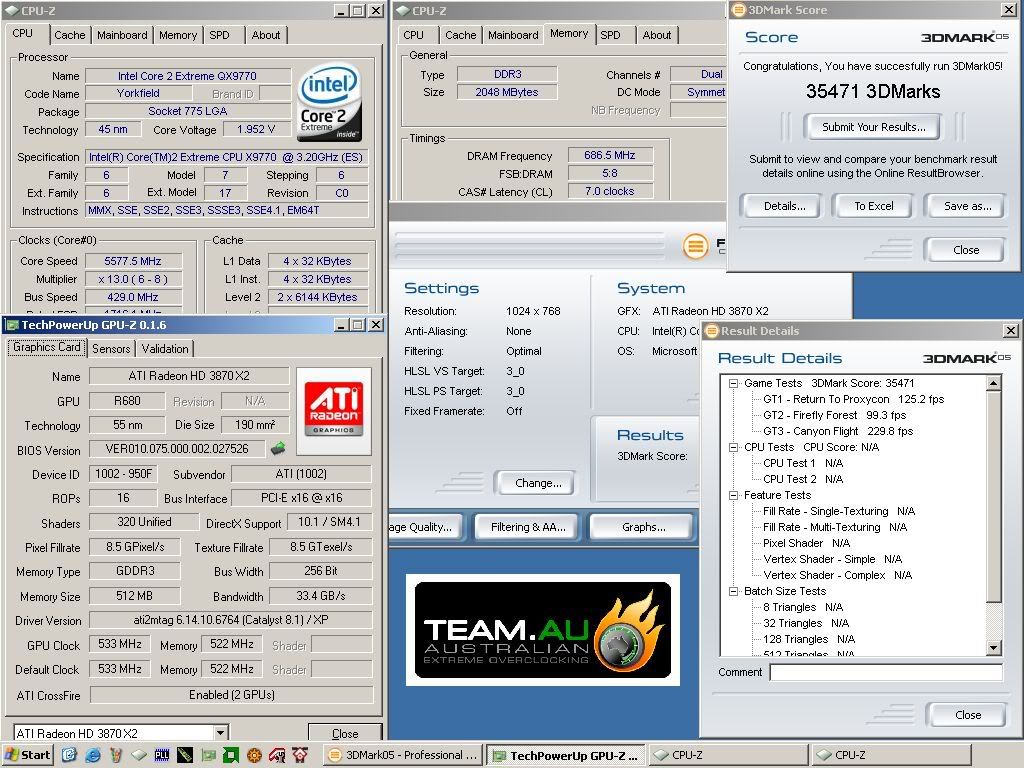Image resolution: width=1024 pixels, height=768 pixels.
Task: Collapse the CPU Tests tree node
Action: coord(733,447)
